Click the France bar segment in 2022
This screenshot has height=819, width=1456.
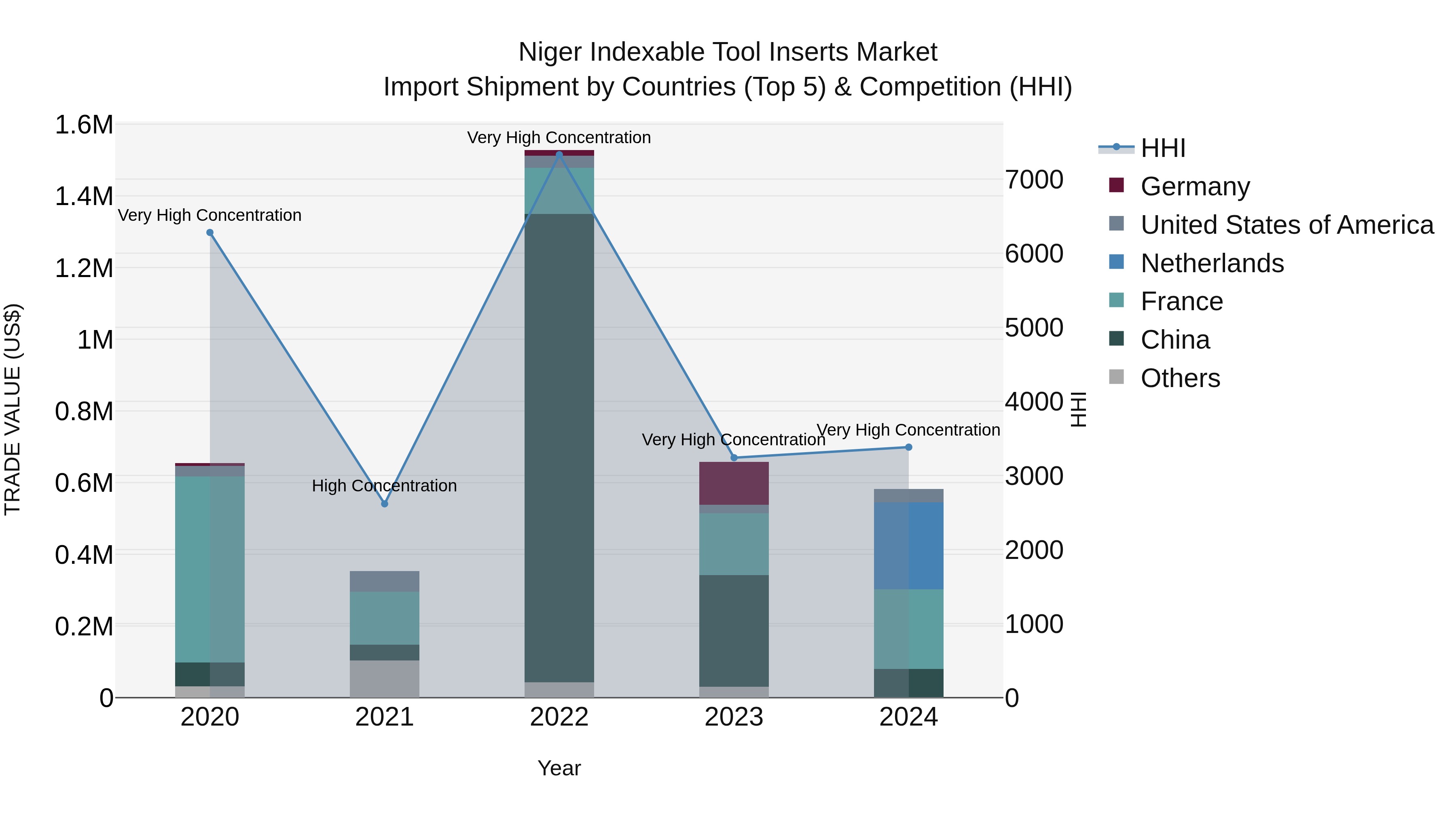coord(559,191)
